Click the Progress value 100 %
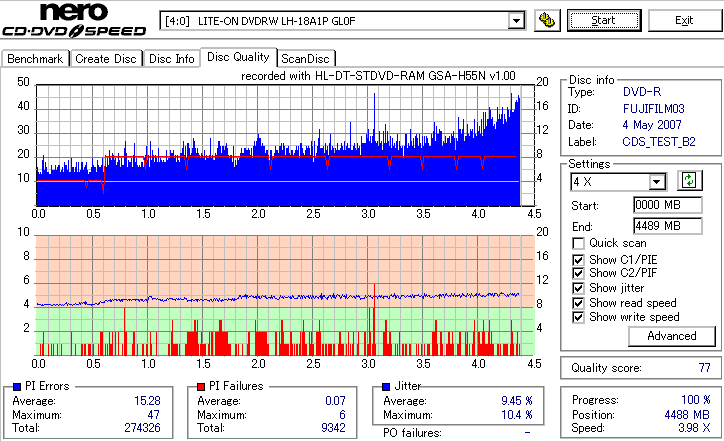The width and height of the screenshot is (724, 441). pyautogui.click(x=696, y=400)
